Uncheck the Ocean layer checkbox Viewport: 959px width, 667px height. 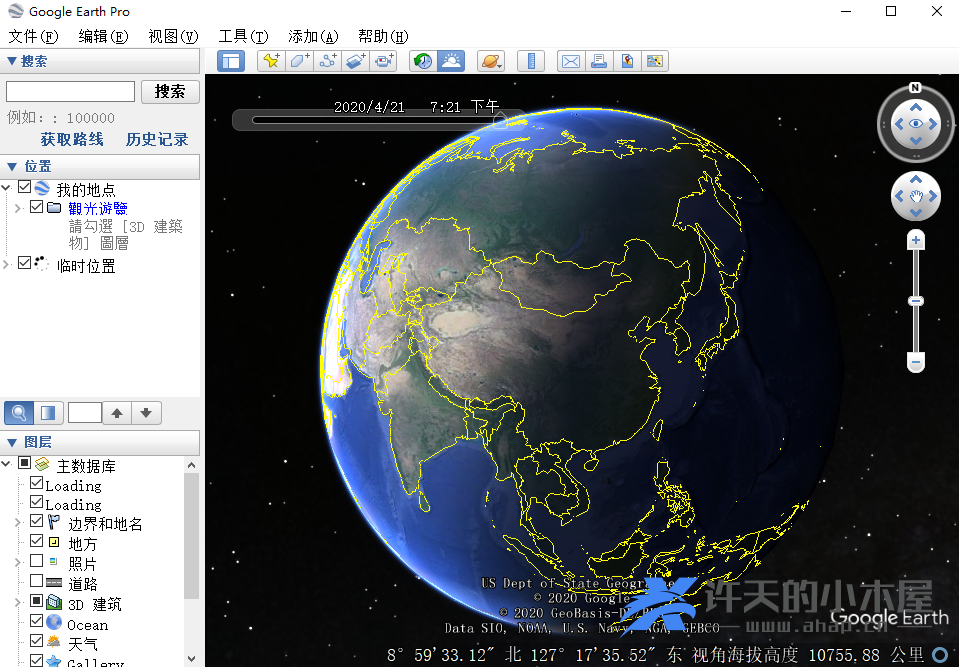[37, 621]
